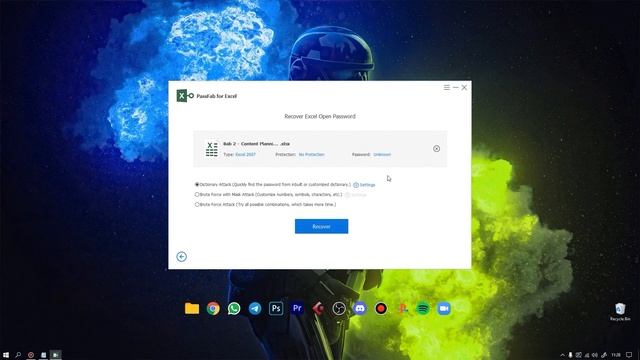Open Discord from the dock
640x360 pixels.
tap(360, 309)
